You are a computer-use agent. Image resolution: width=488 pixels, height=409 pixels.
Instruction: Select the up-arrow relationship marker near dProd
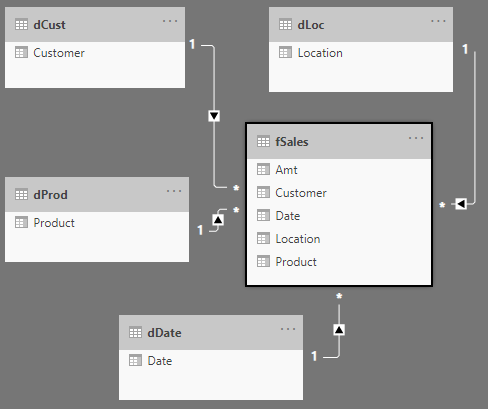[x=218, y=220]
